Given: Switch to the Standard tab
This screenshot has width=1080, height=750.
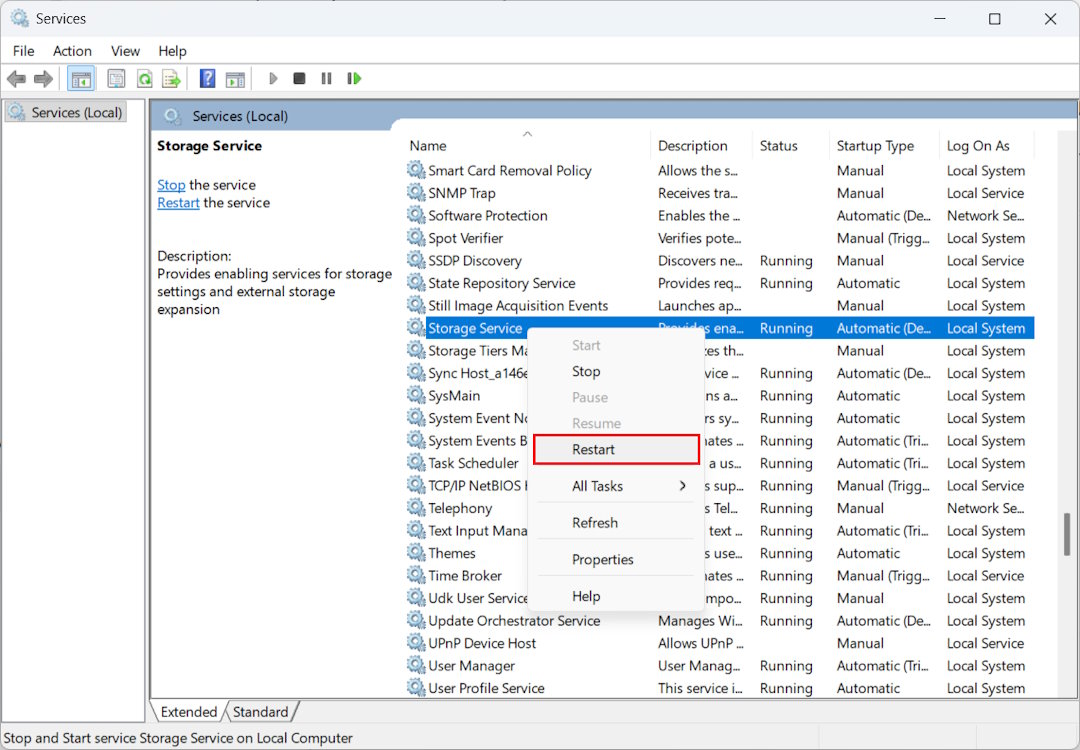Looking at the screenshot, I should 260,712.
